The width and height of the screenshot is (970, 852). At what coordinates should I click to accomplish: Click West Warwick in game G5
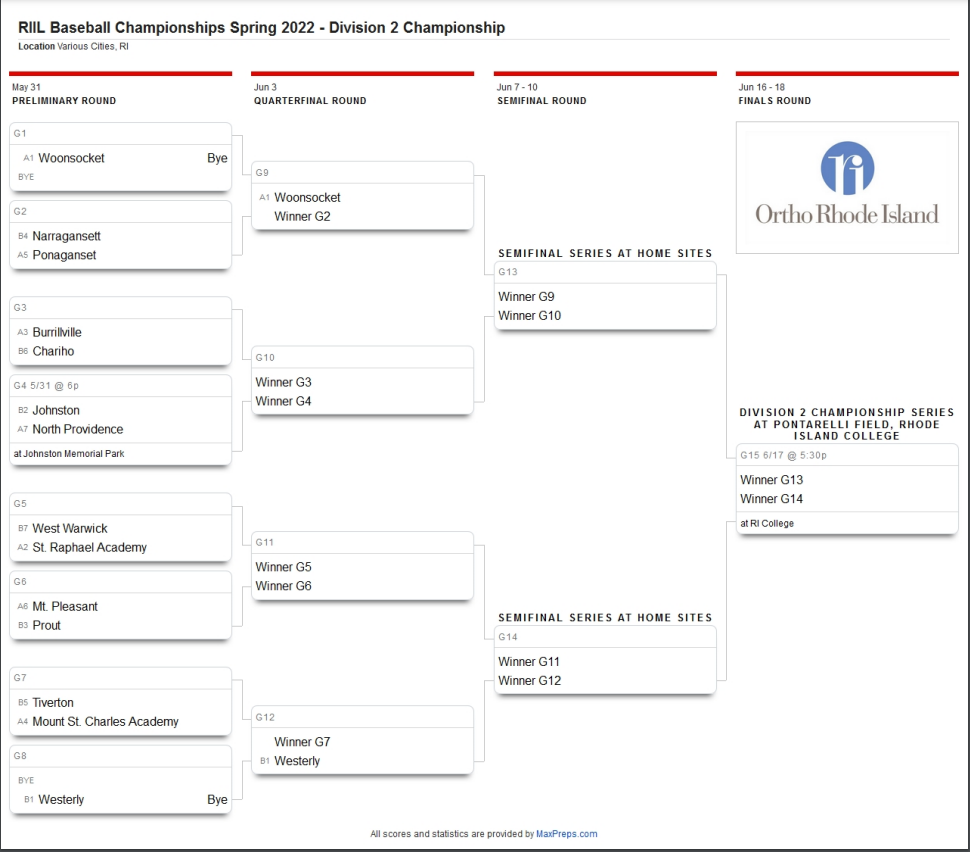pos(70,528)
